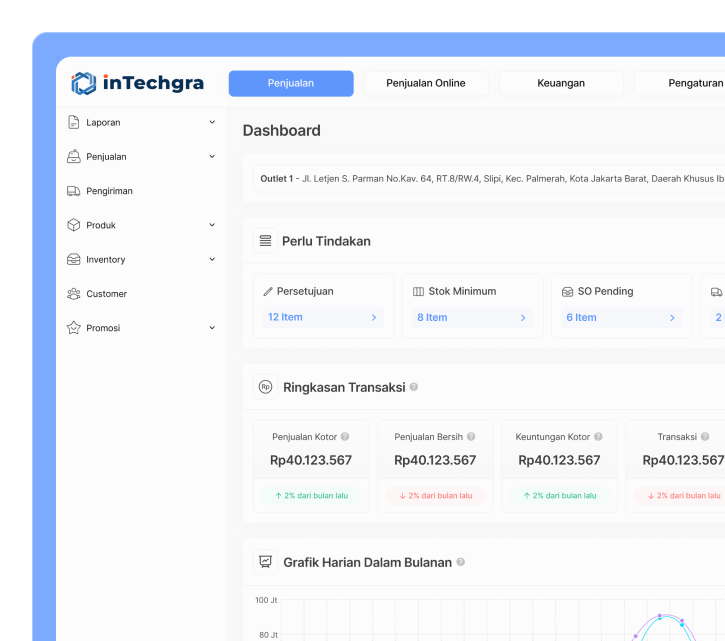Click the inTechgra logo
Image resolution: width=725 pixels, height=641 pixels.
(x=137, y=83)
